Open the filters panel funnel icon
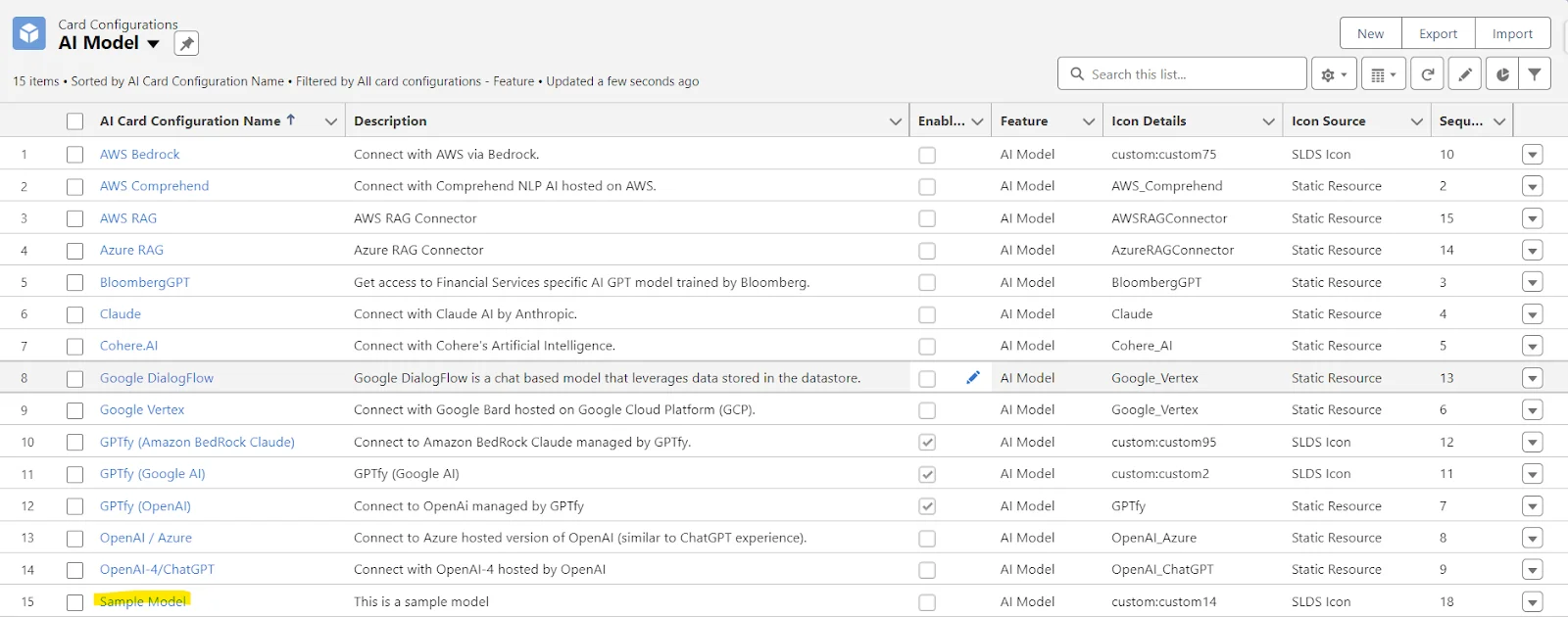 1535,74
